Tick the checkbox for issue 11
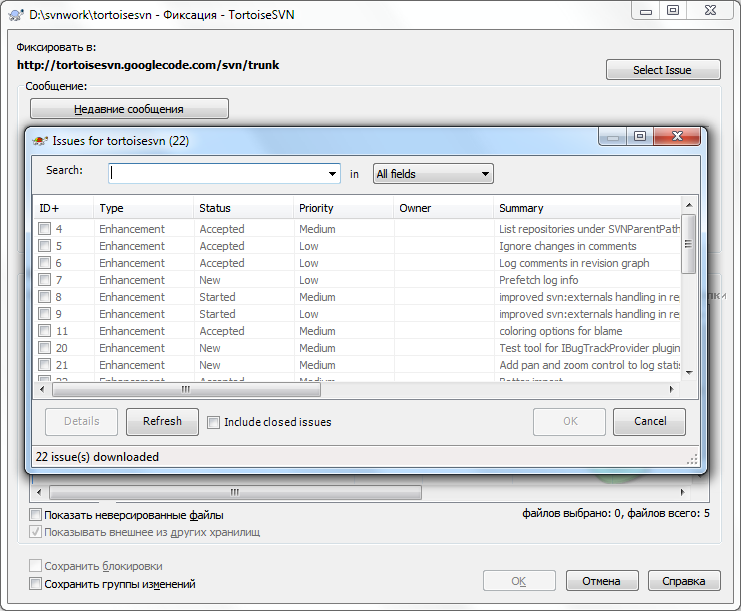Viewport: 741px width, 611px height. coord(44,331)
